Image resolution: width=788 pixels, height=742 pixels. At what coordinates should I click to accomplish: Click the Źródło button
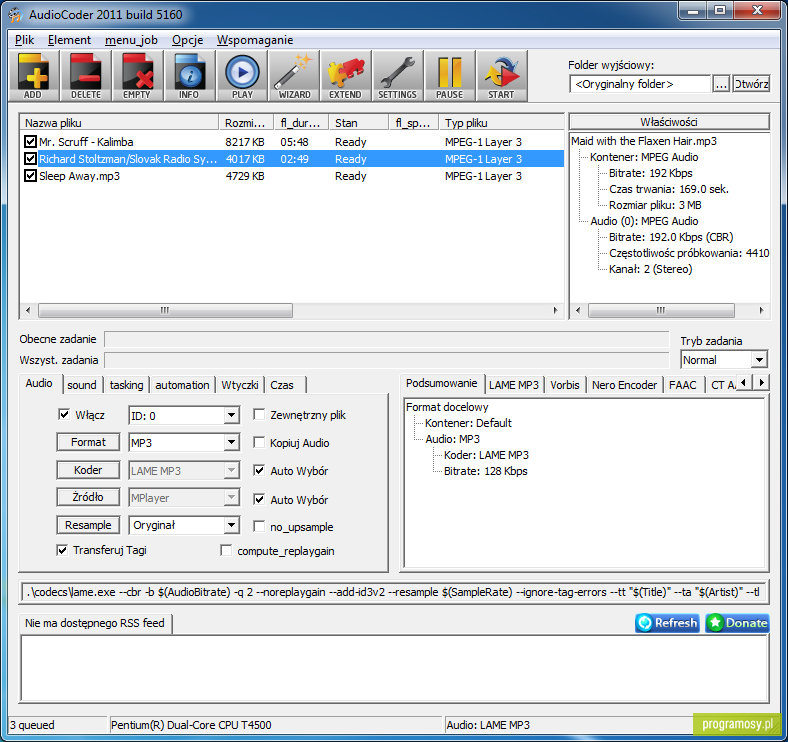coord(88,497)
